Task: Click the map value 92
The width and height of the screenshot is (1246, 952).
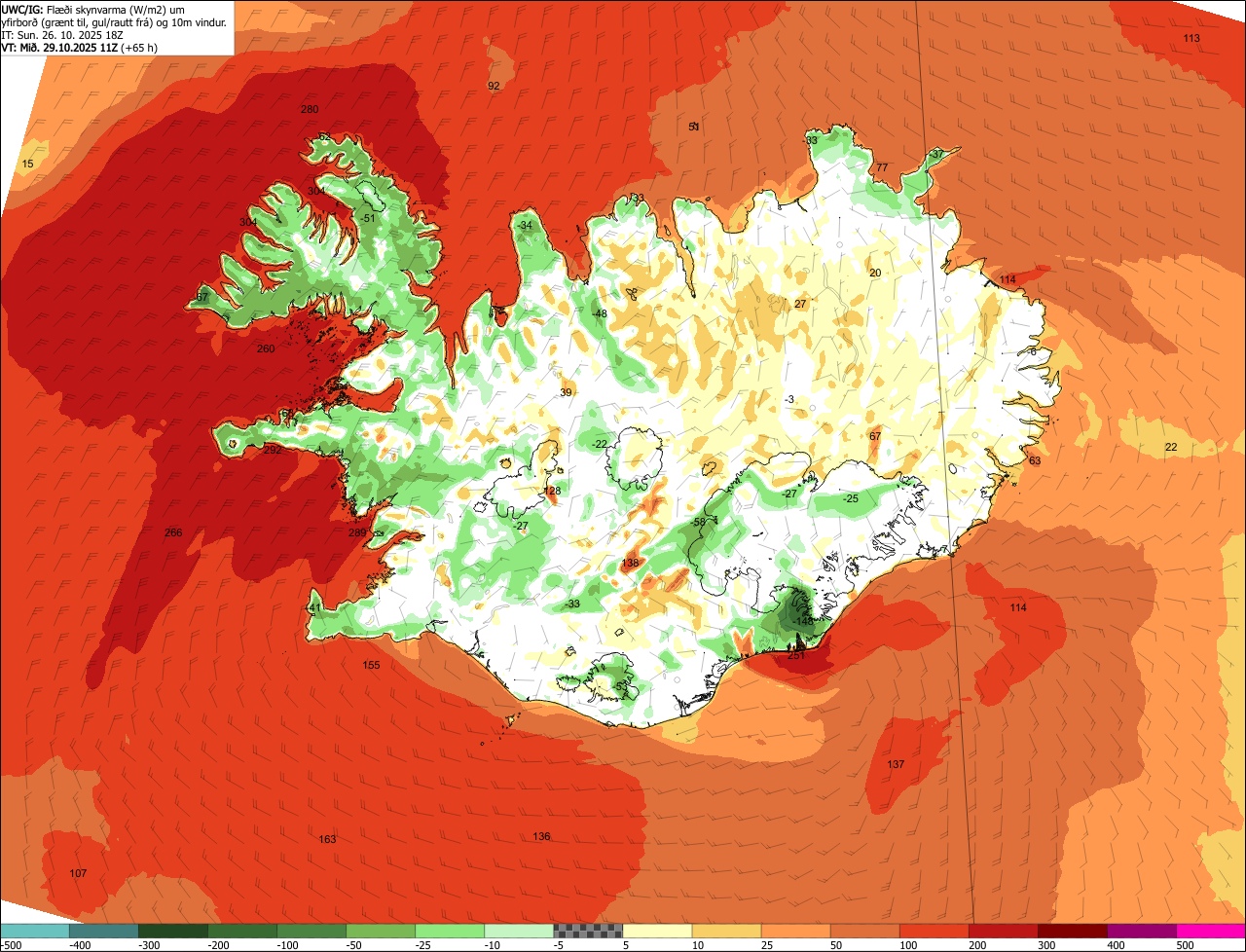Action: (x=494, y=86)
